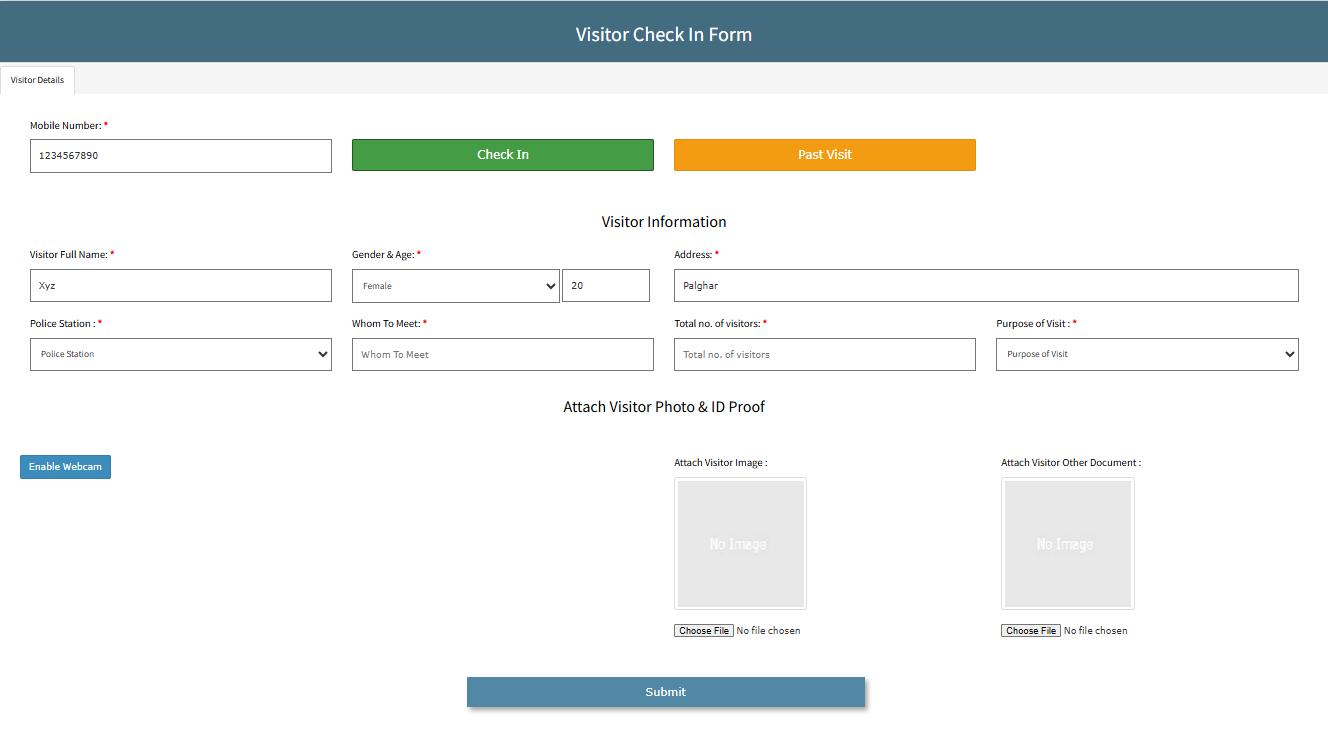Expand the Purpose of Visit dropdown
Image resolution: width=1328 pixels, height=732 pixels.
click(x=1146, y=354)
